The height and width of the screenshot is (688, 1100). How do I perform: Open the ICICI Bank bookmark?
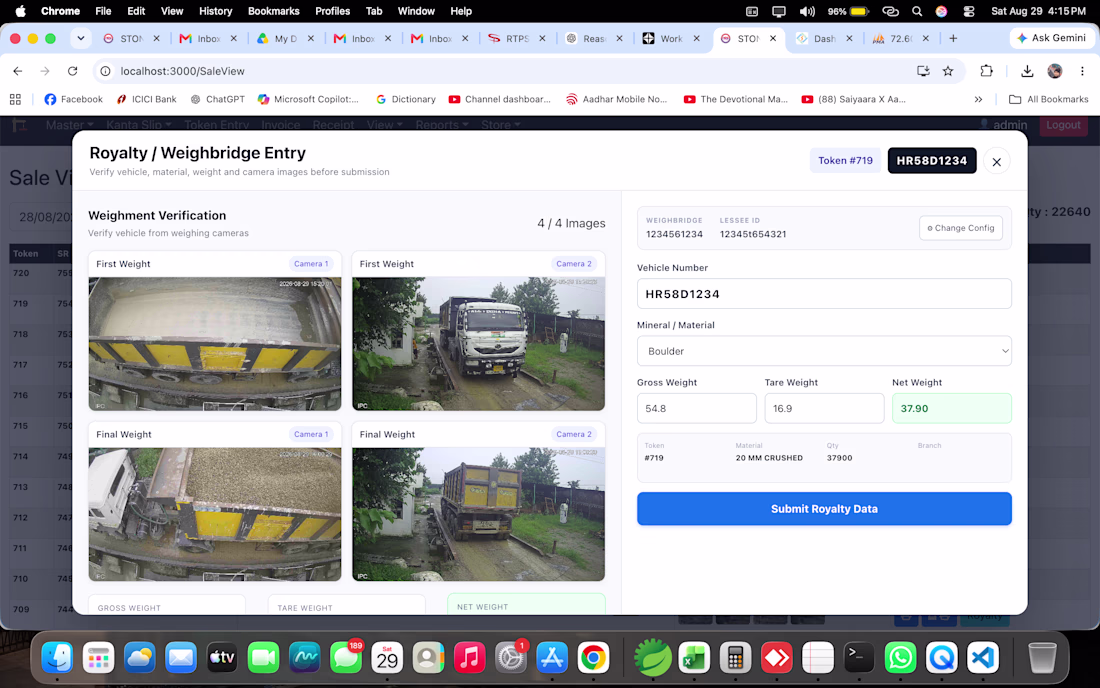tap(147, 100)
